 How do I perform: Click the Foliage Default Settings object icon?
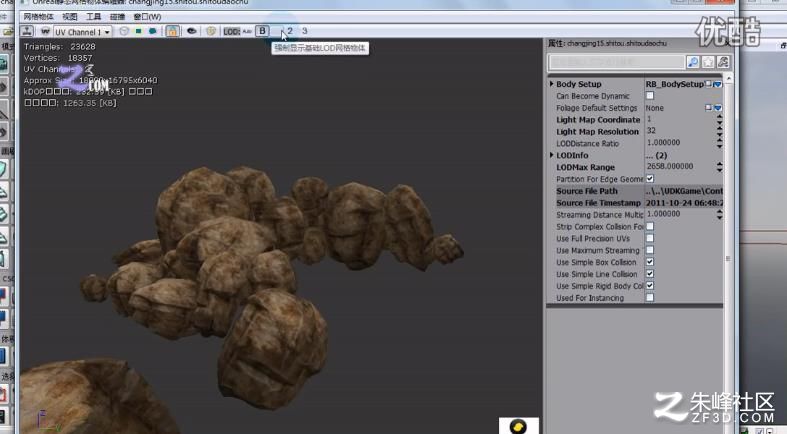point(708,107)
